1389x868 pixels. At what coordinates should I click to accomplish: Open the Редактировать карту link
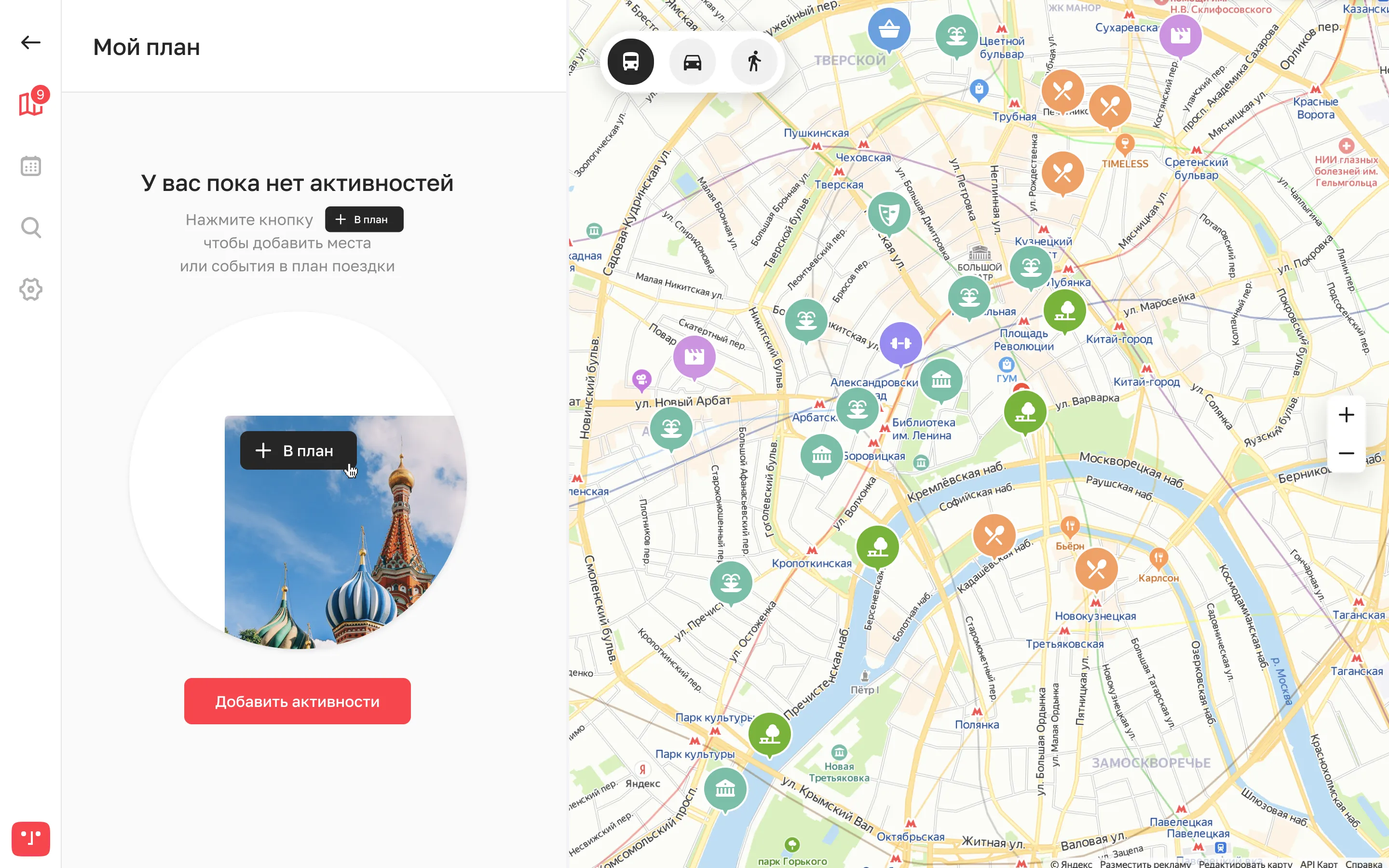(1245, 863)
